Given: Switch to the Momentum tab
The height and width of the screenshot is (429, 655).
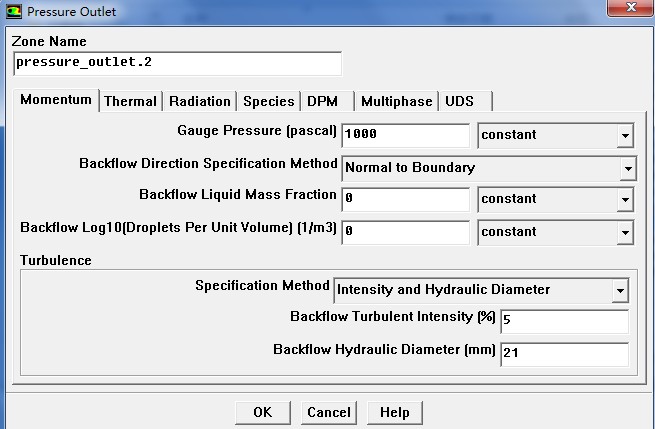Looking at the screenshot, I should tap(55, 100).
